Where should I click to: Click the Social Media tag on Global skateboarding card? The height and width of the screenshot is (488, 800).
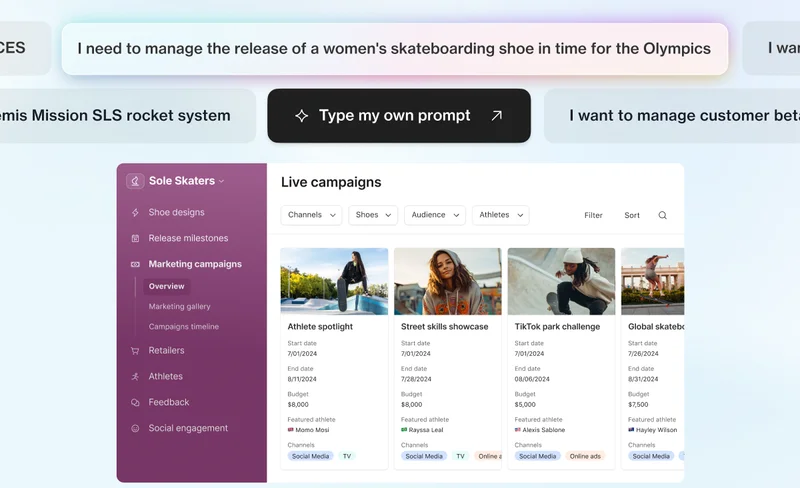pyautogui.click(x=651, y=456)
